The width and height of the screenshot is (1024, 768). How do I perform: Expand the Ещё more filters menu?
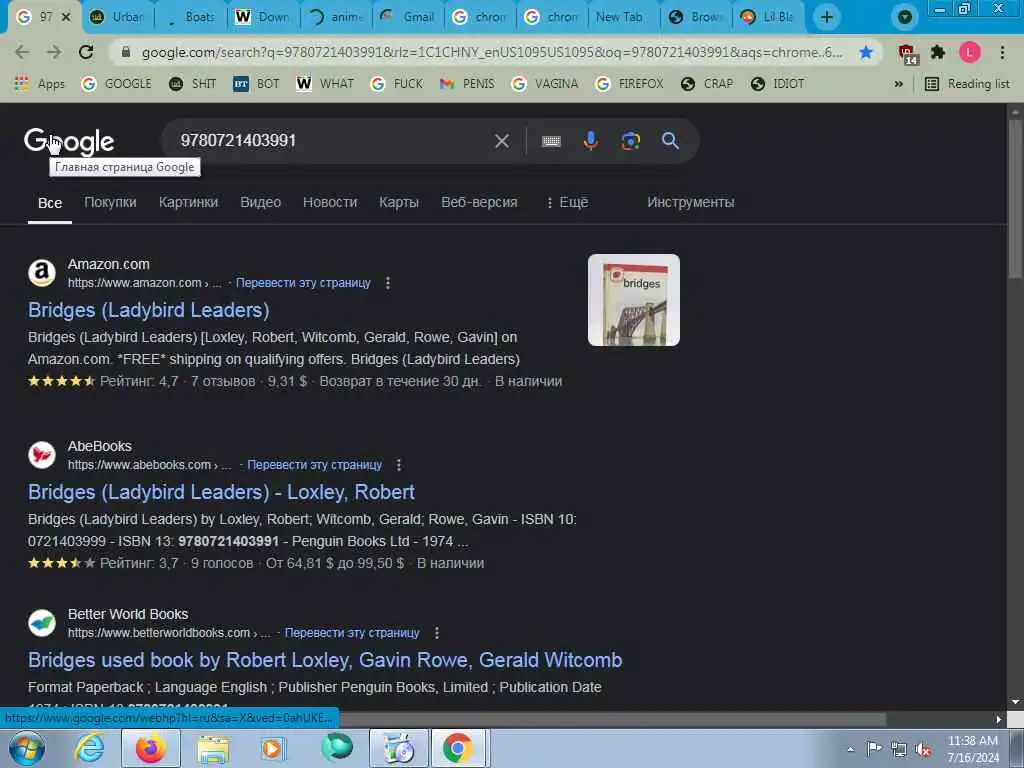[567, 202]
